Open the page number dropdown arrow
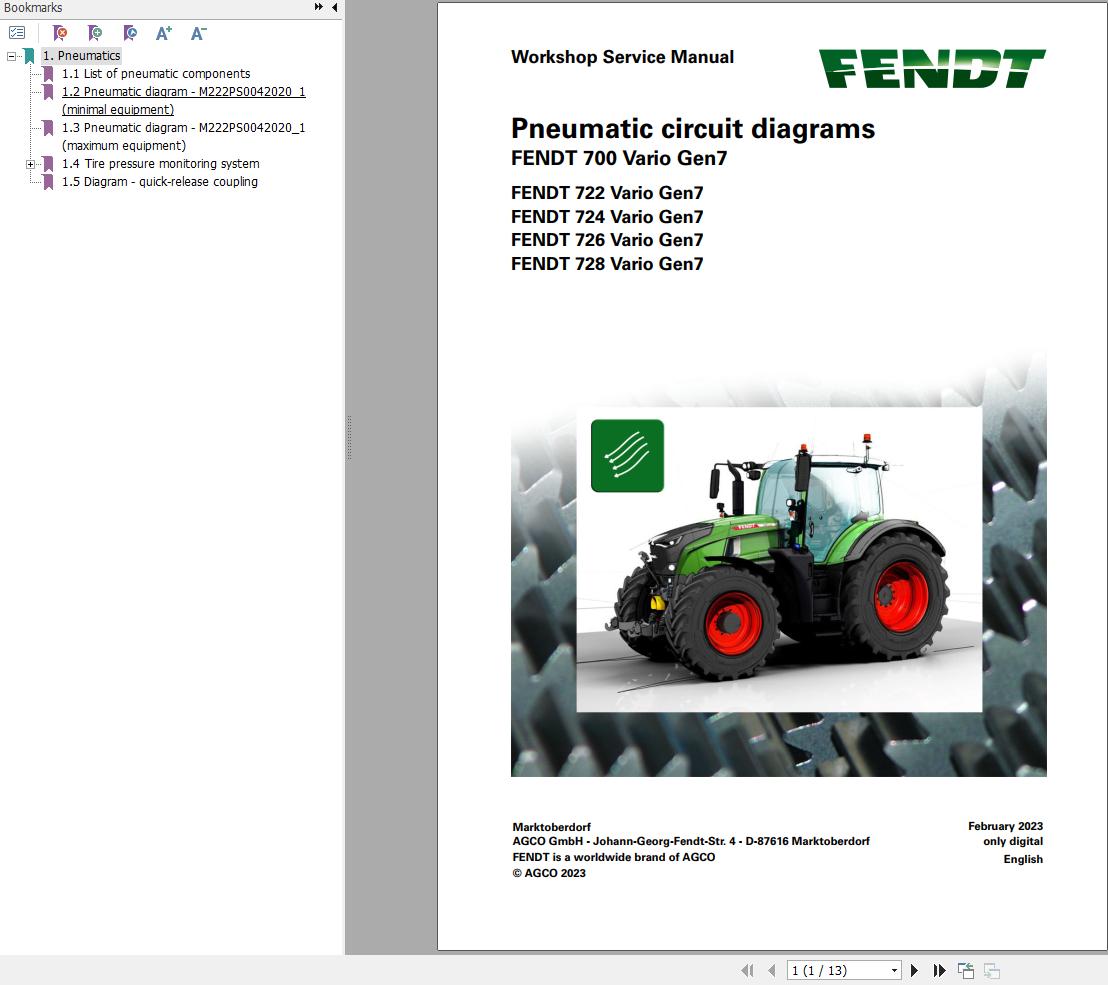 895,970
